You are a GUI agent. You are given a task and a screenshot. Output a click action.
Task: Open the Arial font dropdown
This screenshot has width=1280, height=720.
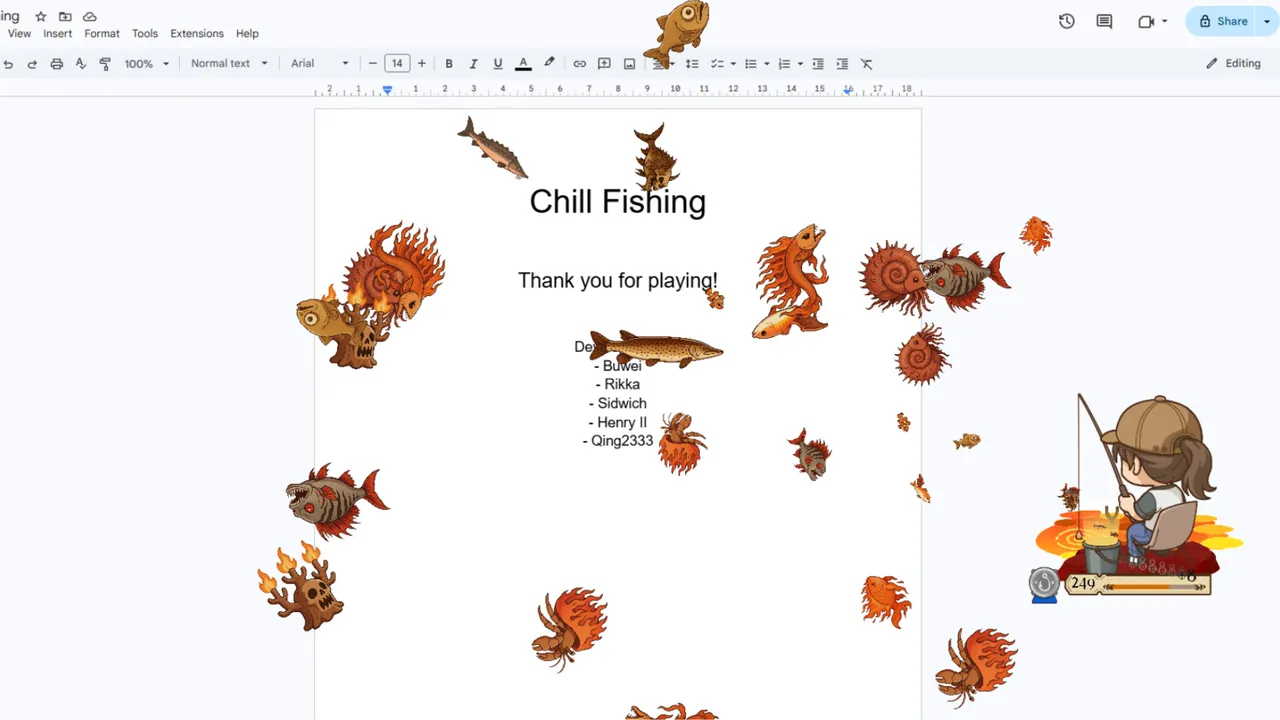[320, 63]
